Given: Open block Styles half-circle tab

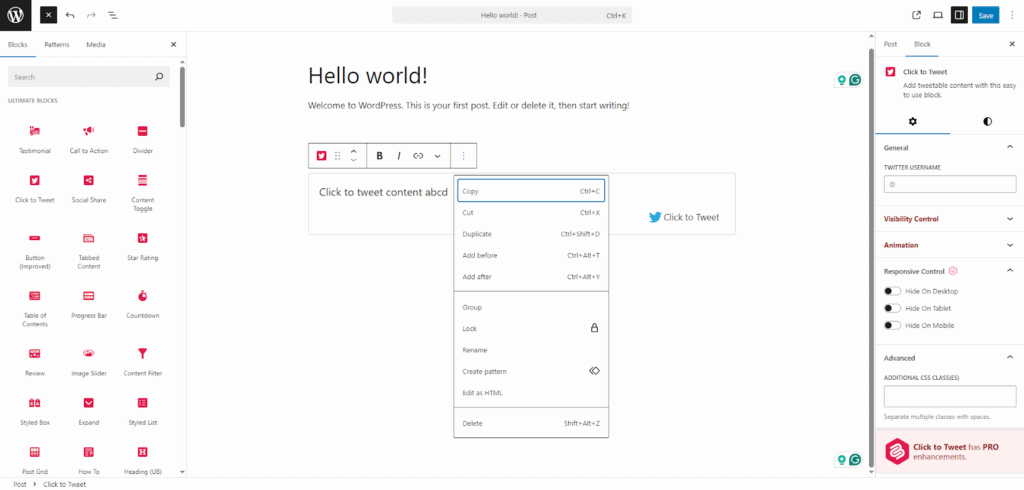Looking at the screenshot, I should pos(987,121).
